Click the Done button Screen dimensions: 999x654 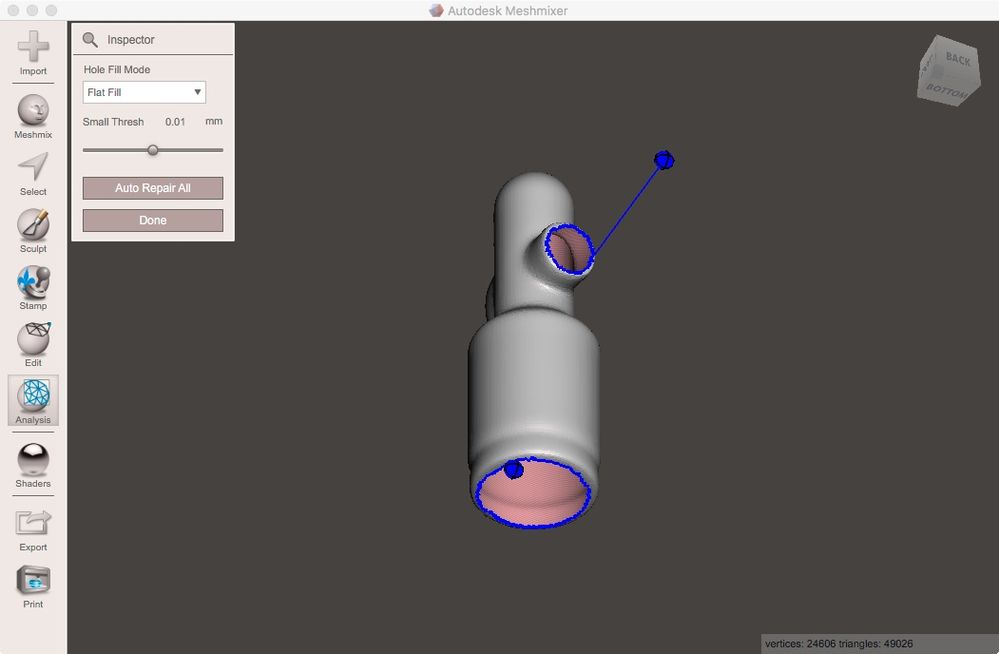coord(153,221)
